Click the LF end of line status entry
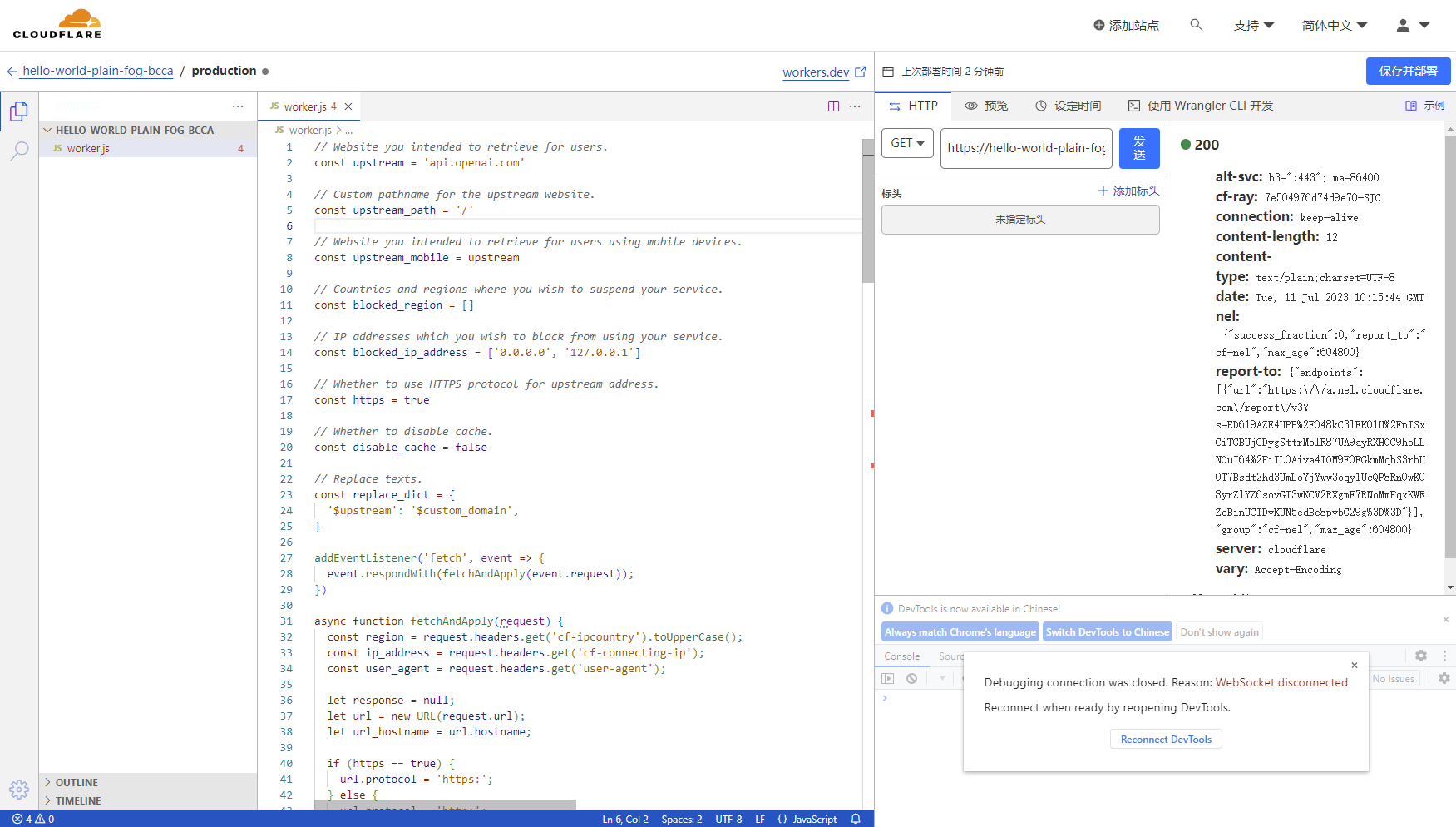Viewport: 1456px width, 827px height. [760, 819]
